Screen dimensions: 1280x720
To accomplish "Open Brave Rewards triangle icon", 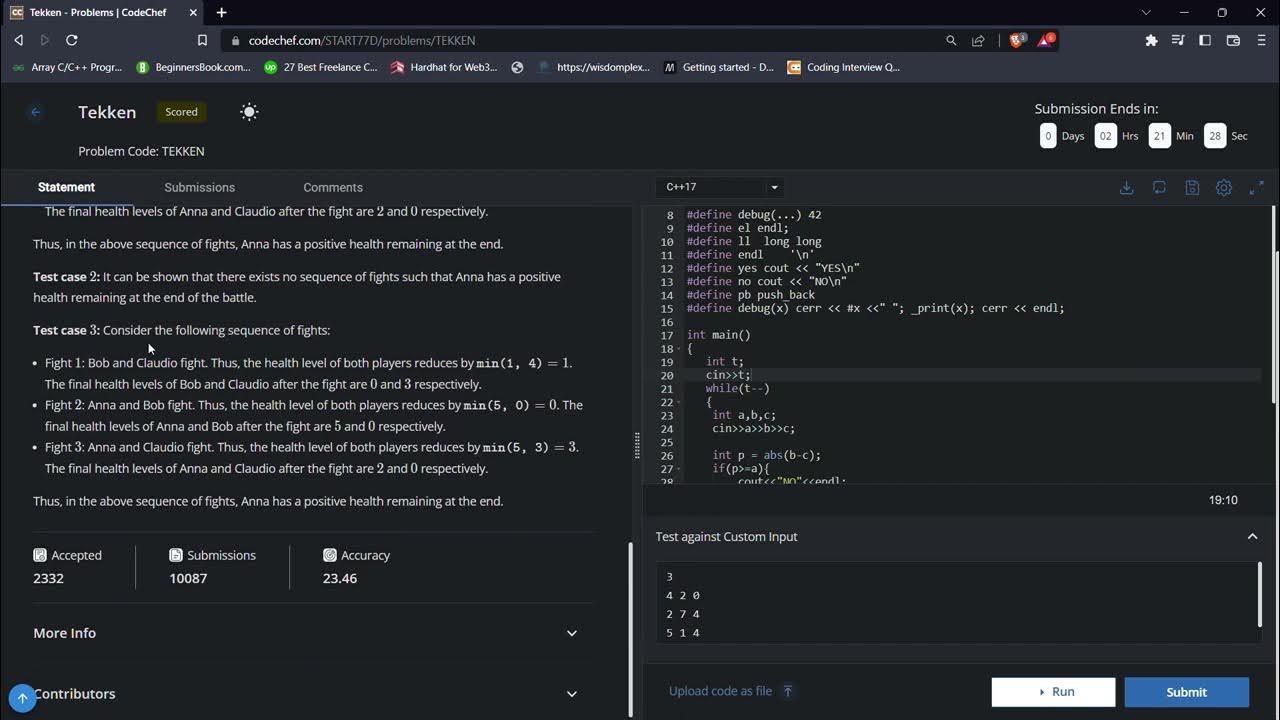I will pos(1046,40).
